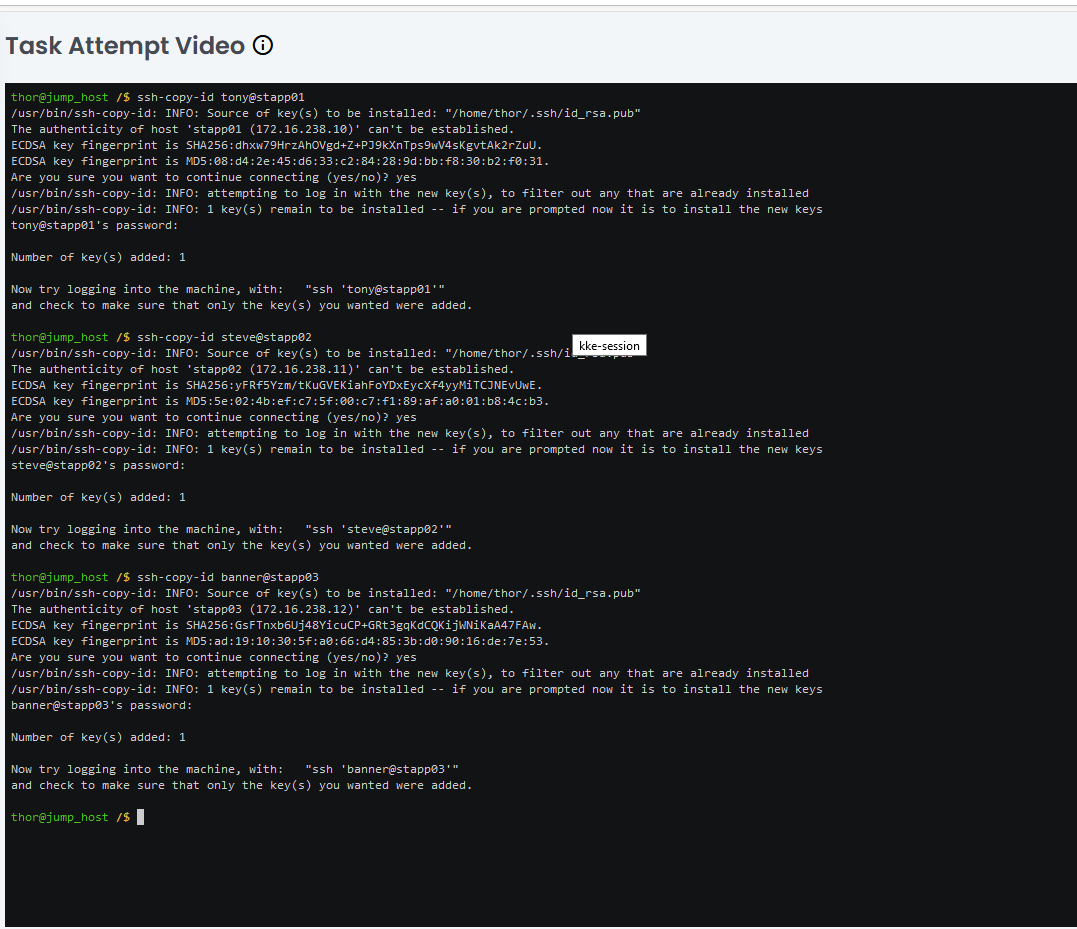The height and width of the screenshot is (929, 1077).
Task: Click the SHA256 fingerprint line for stapp01
Action: [x=277, y=145]
